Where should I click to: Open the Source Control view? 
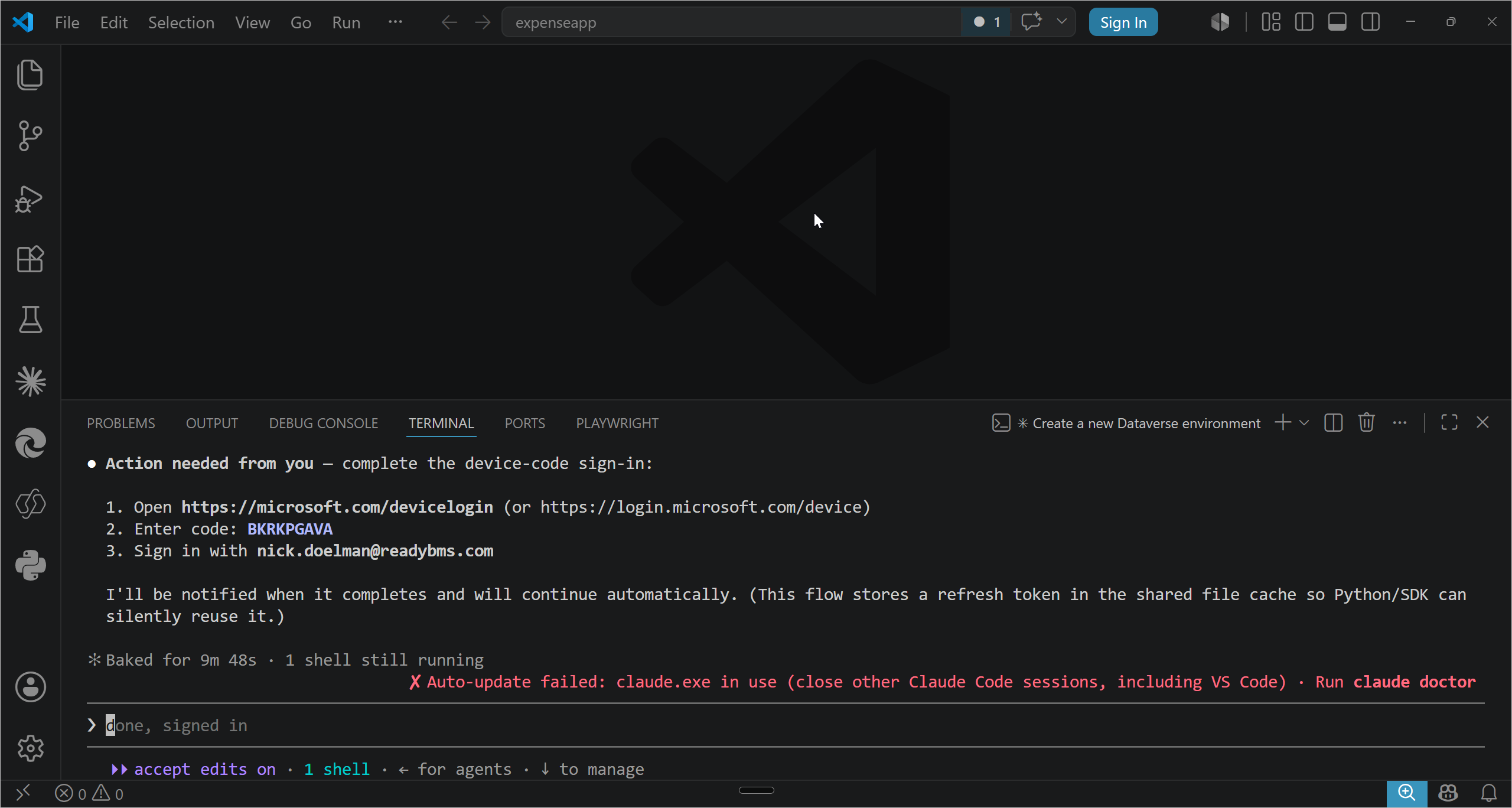click(30, 136)
